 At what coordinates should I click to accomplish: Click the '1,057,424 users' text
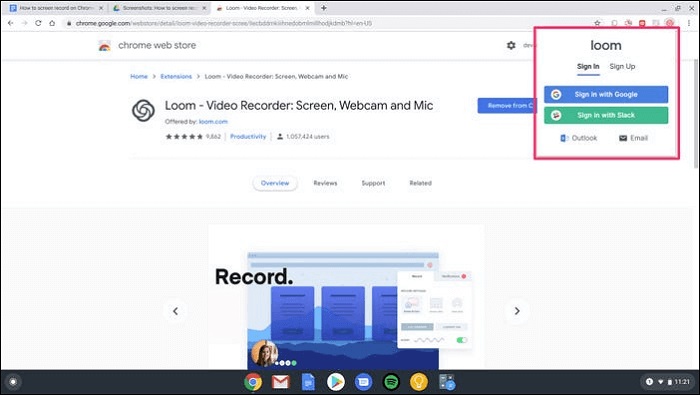(308, 137)
